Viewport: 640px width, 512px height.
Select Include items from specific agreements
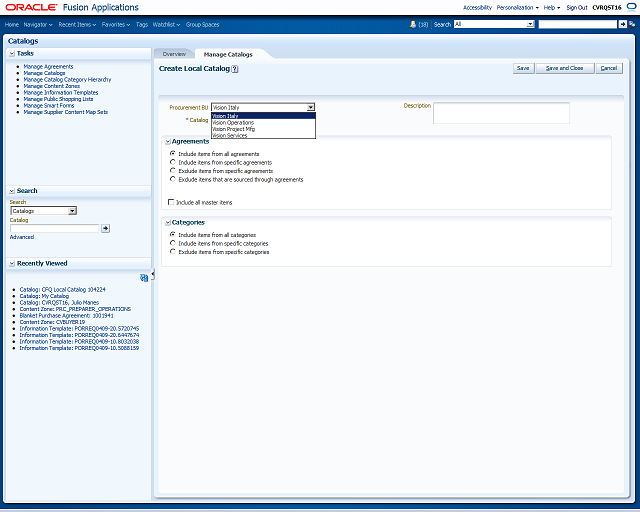[173, 162]
